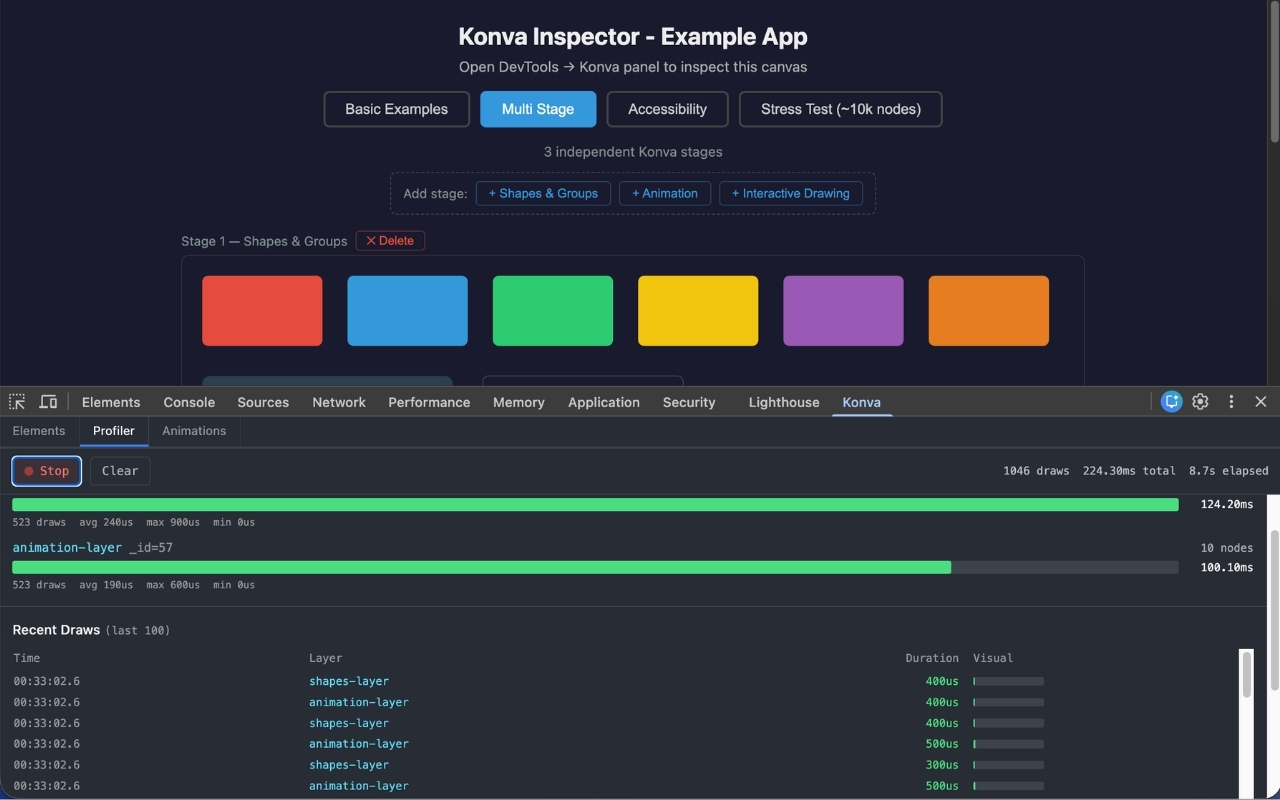Launch Stress Test (~10k nodes)
Screen dimensions: 1280x800
(840, 109)
